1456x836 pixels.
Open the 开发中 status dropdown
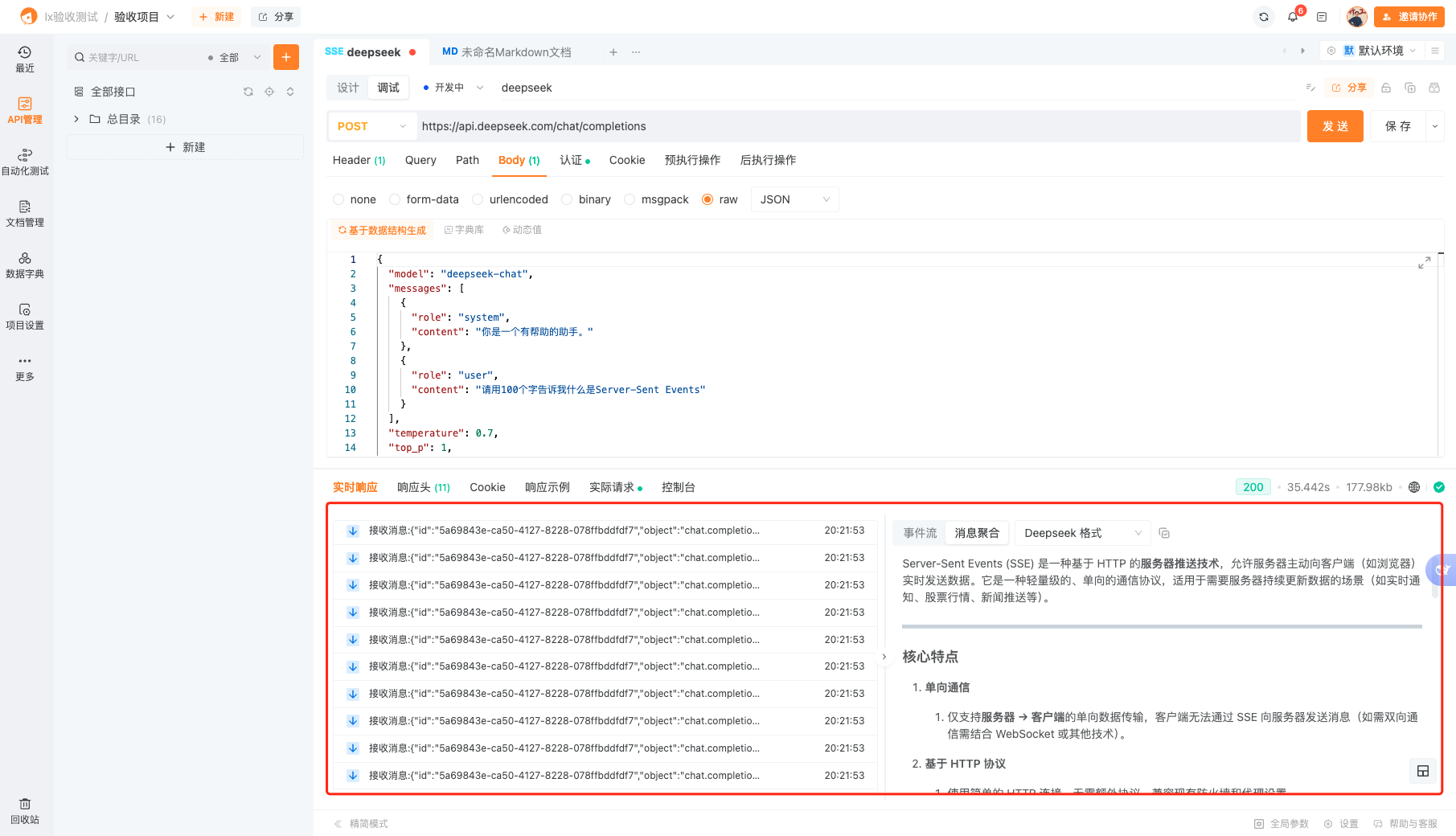click(x=453, y=88)
